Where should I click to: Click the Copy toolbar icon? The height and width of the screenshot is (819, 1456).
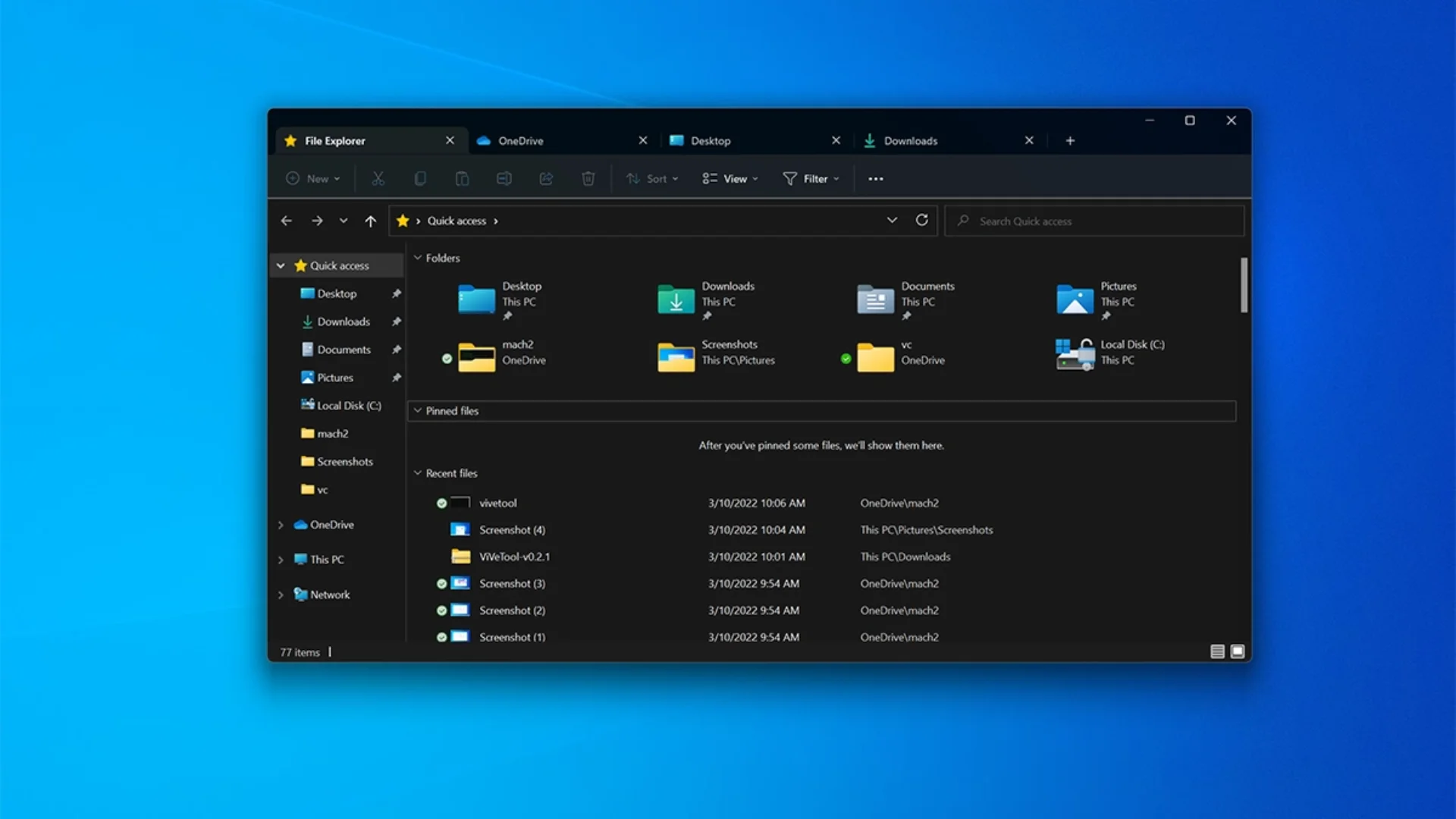point(419,178)
